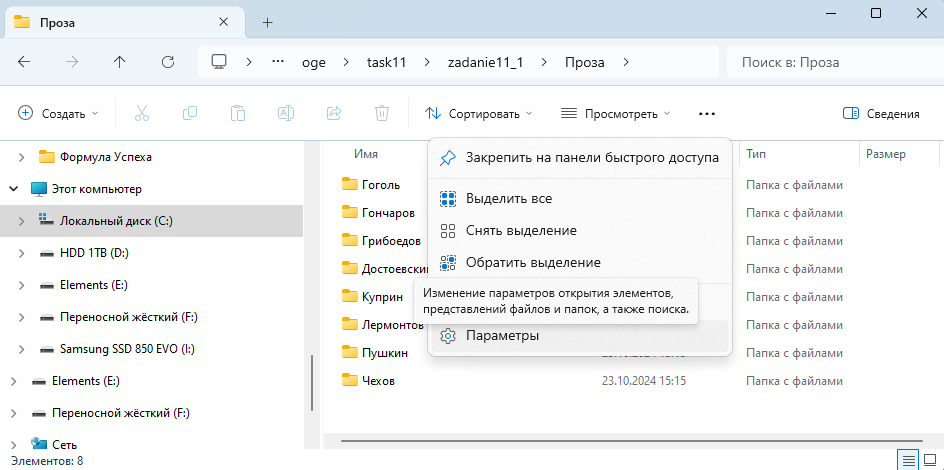Expand the Сеть tree node
Image resolution: width=944 pixels, height=470 pixels.
coord(13,445)
